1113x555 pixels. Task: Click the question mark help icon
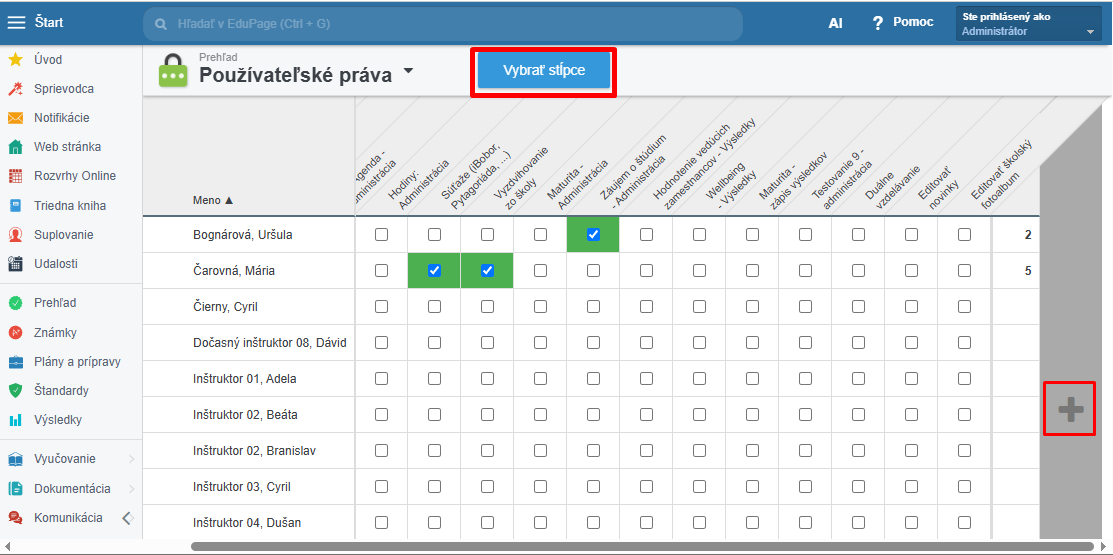pos(878,23)
